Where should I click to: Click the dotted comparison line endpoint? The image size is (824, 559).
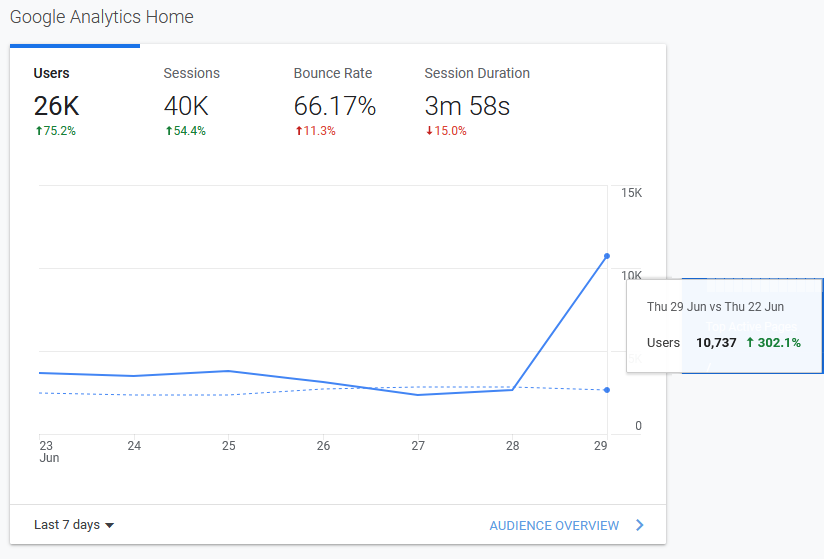click(x=607, y=390)
